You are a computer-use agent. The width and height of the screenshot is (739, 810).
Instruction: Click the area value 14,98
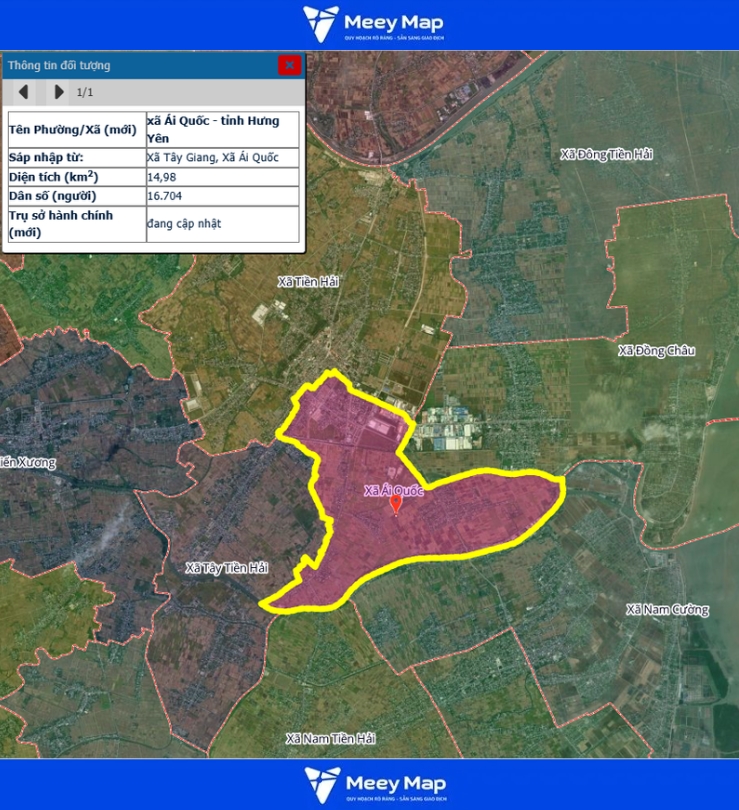coord(160,177)
